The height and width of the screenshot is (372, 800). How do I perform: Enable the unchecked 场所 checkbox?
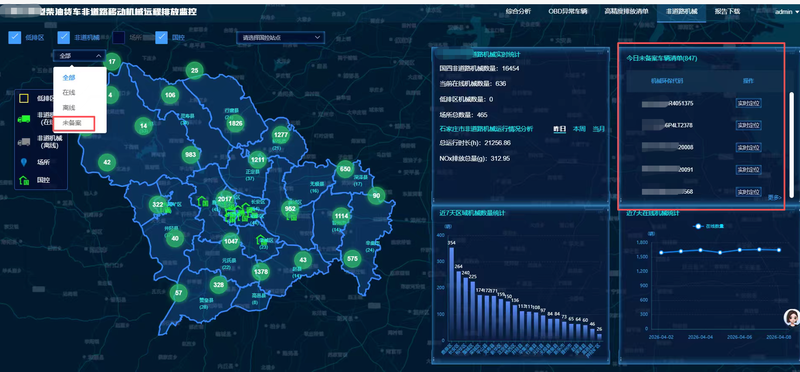119,37
